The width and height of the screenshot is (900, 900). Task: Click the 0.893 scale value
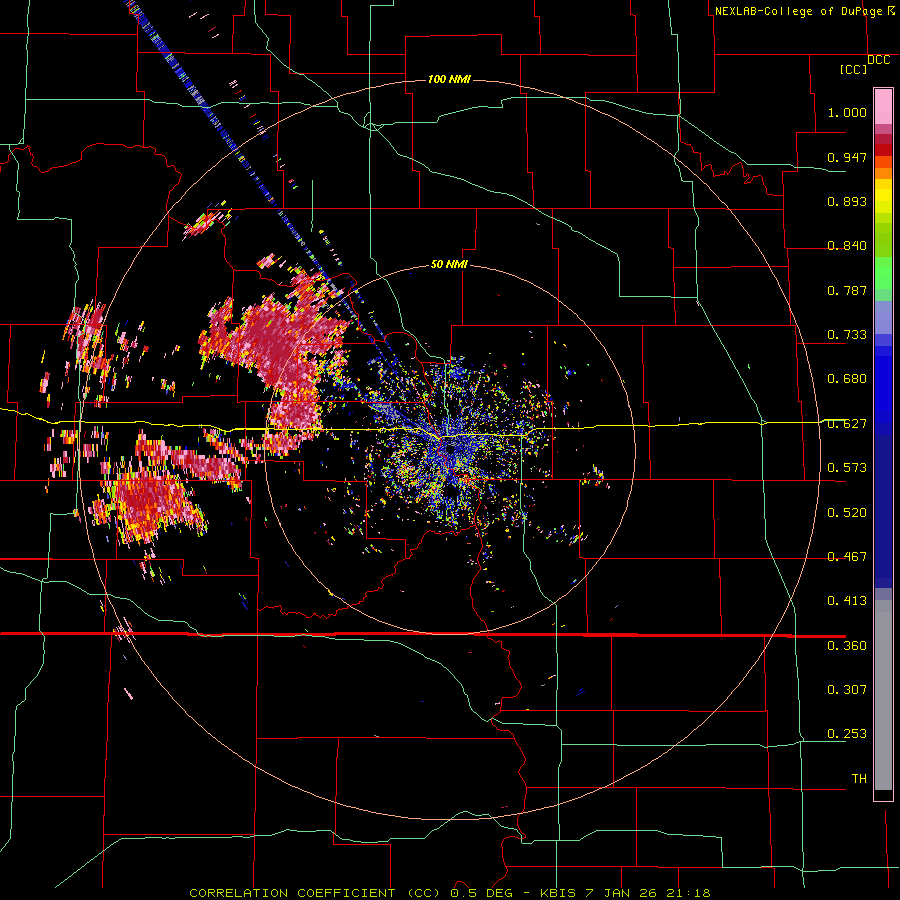(x=847, y=201)
